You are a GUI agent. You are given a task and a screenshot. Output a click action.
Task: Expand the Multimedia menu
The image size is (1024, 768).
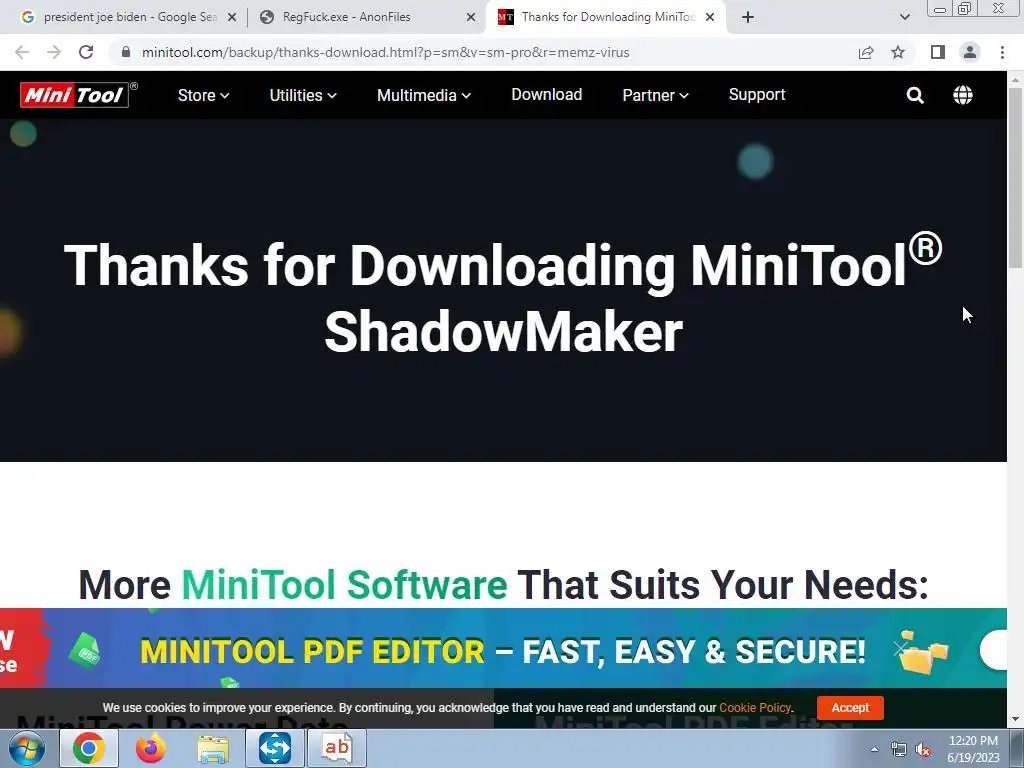424,95
